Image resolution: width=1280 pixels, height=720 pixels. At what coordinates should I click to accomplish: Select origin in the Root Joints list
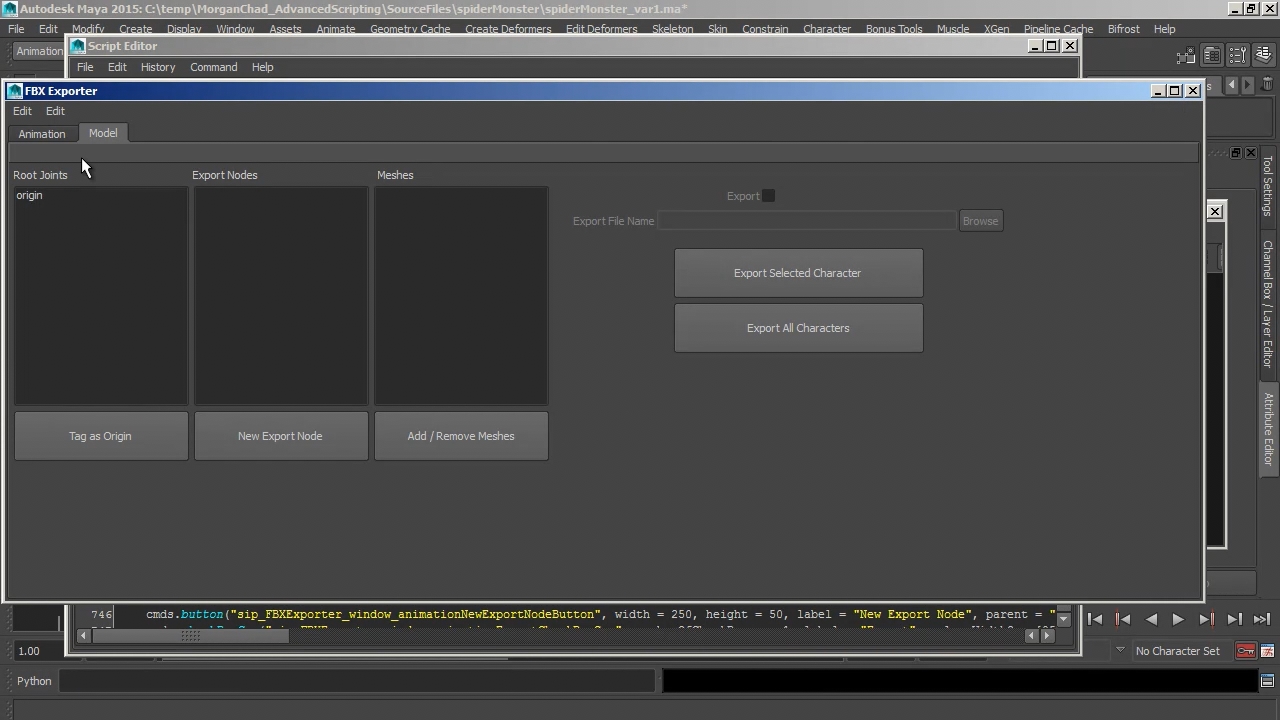pos(29,195)
